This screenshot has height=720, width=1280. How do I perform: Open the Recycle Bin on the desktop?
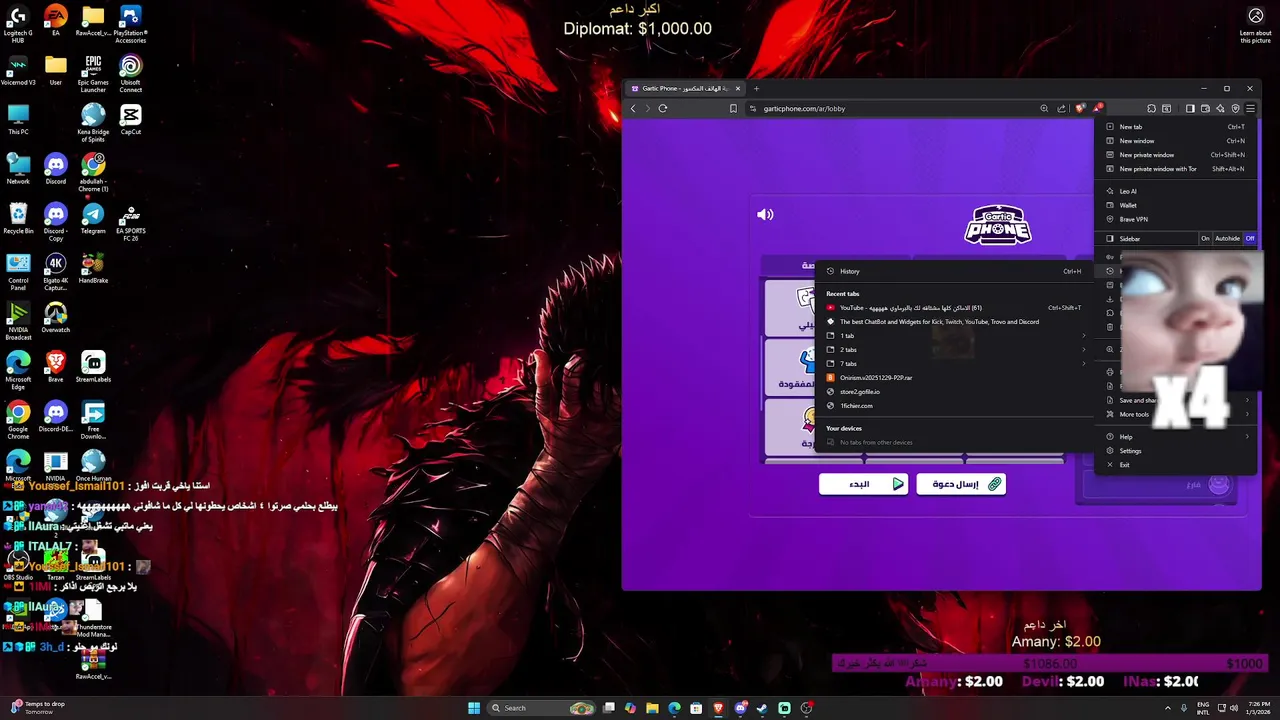18,219
